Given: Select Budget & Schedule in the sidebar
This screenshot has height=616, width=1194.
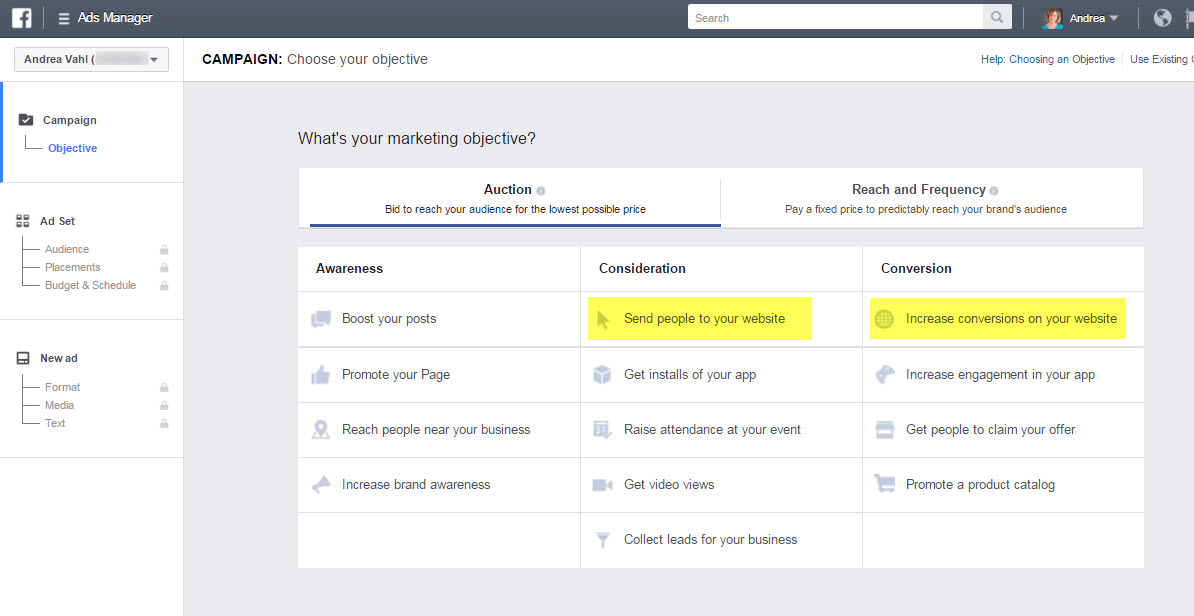Looking at the screenshot, I should click(x=89, y=284).
